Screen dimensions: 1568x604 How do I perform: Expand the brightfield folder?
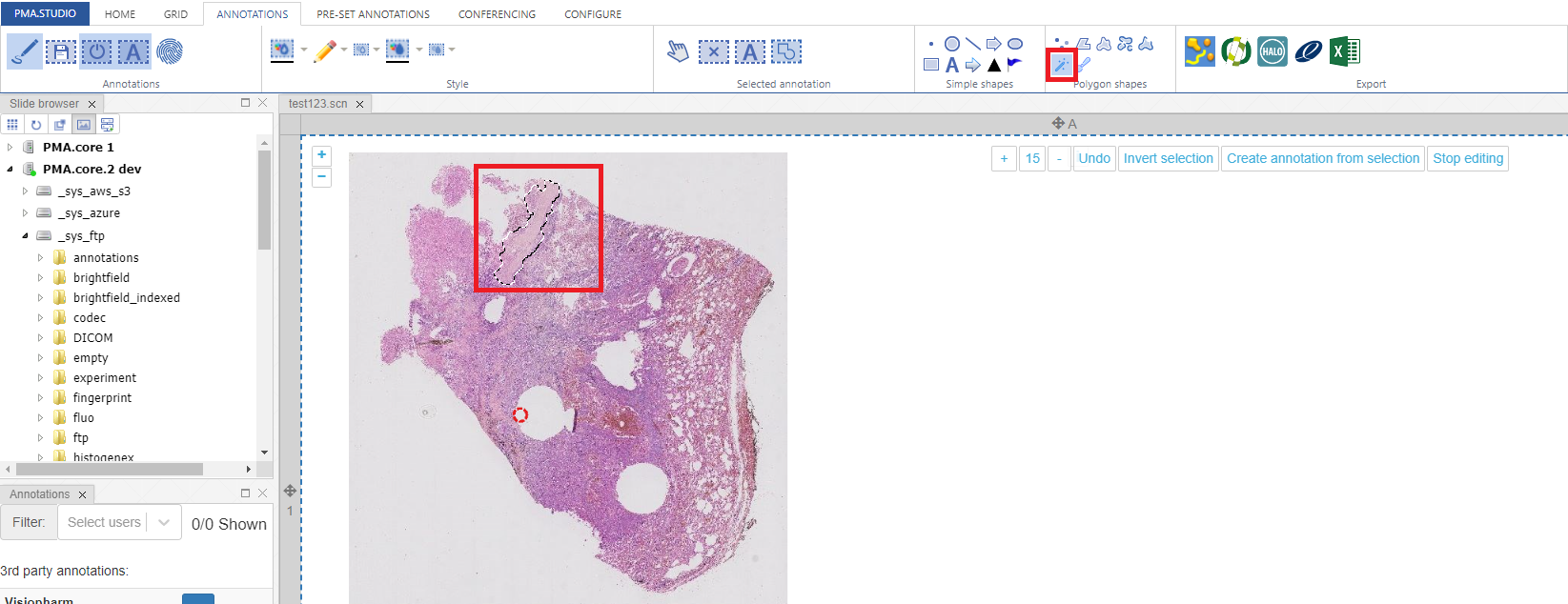coord(40,278)
